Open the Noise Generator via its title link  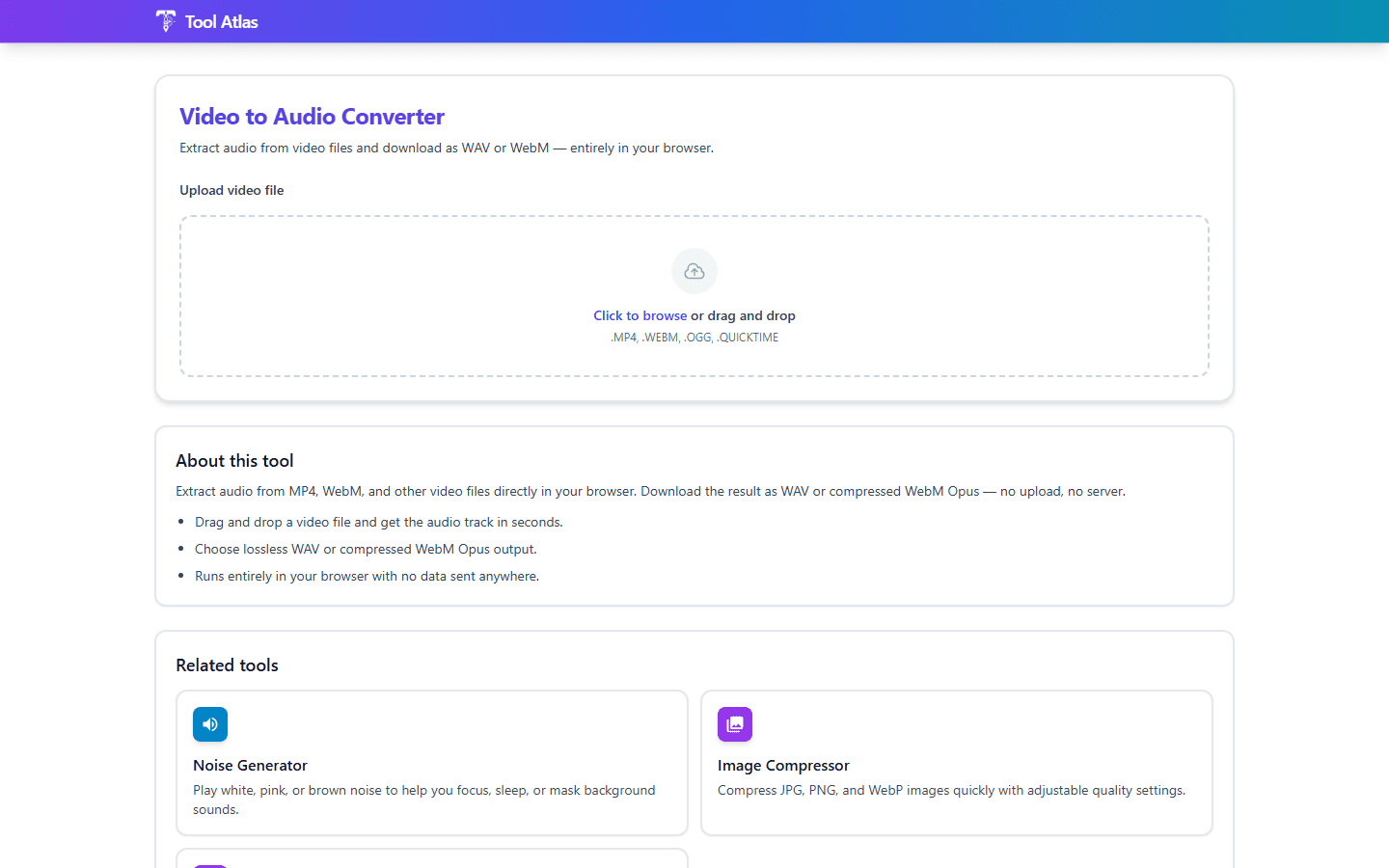(250, 765)
